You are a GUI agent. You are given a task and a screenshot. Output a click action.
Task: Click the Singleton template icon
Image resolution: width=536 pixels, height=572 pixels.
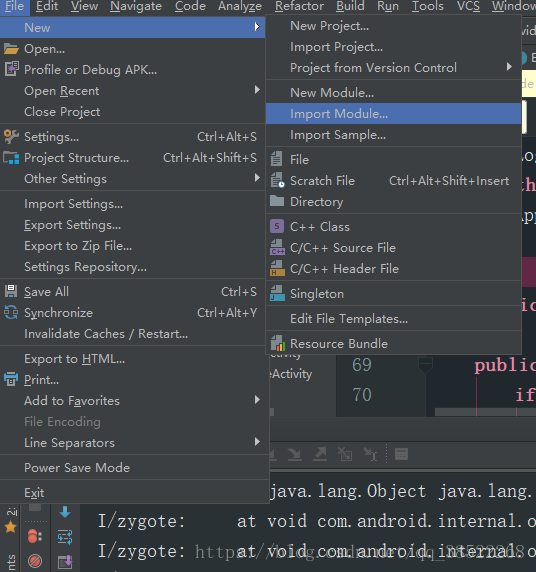click(x=277, y=293)
